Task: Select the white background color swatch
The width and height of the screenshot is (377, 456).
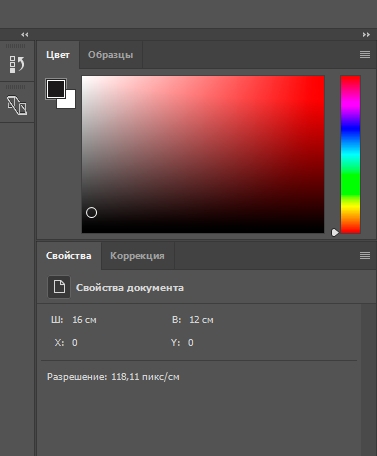Action: (71, 103)
